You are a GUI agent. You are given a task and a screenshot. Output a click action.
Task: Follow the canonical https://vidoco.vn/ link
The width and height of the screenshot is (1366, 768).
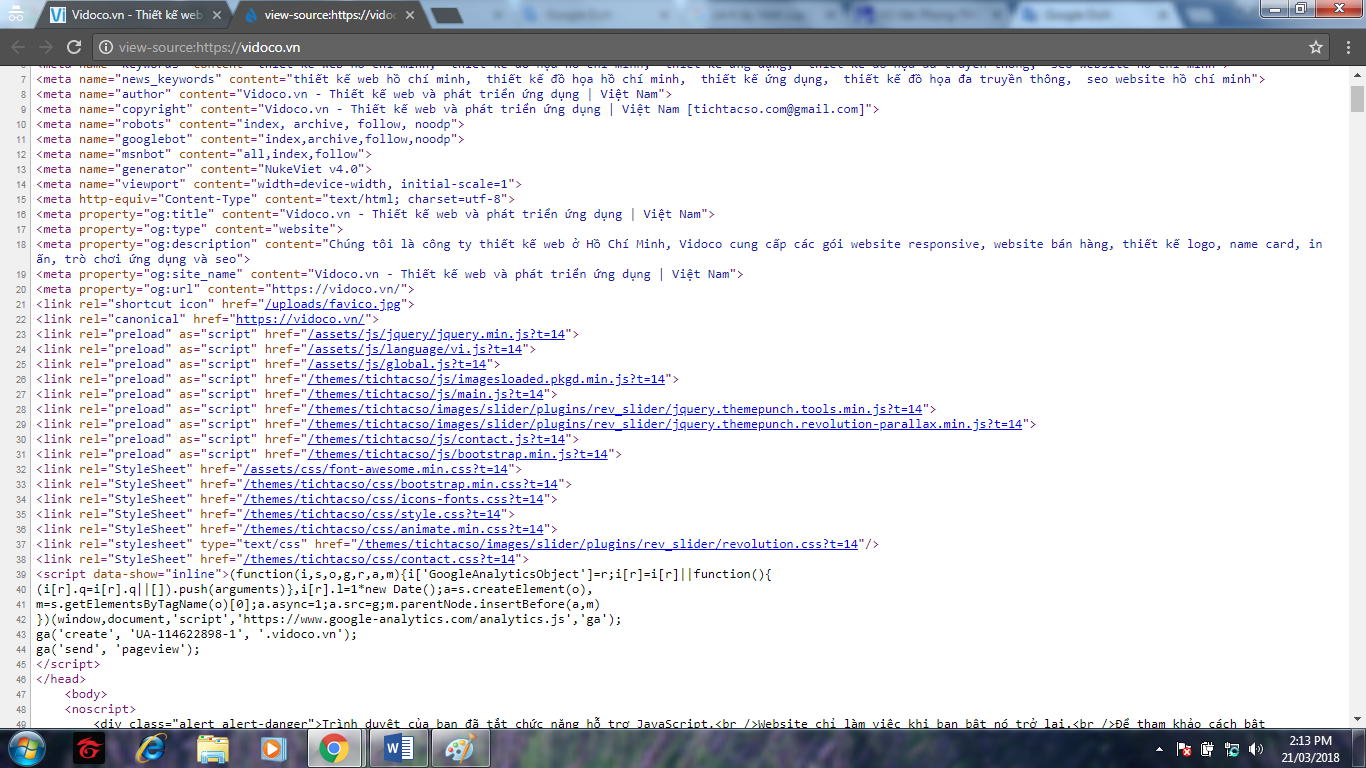(x=299, y=319)
